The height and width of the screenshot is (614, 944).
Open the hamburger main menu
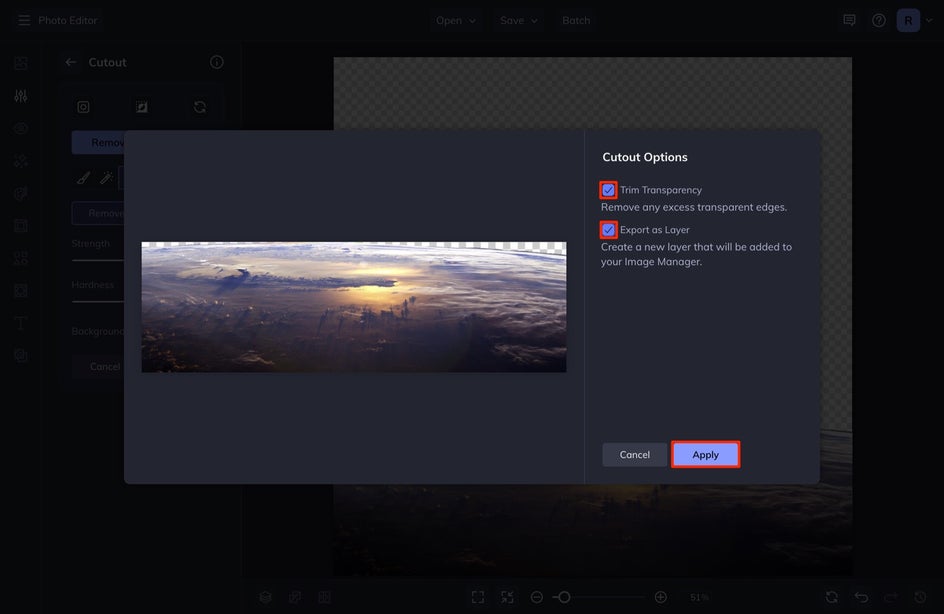(x=24, y=20)
